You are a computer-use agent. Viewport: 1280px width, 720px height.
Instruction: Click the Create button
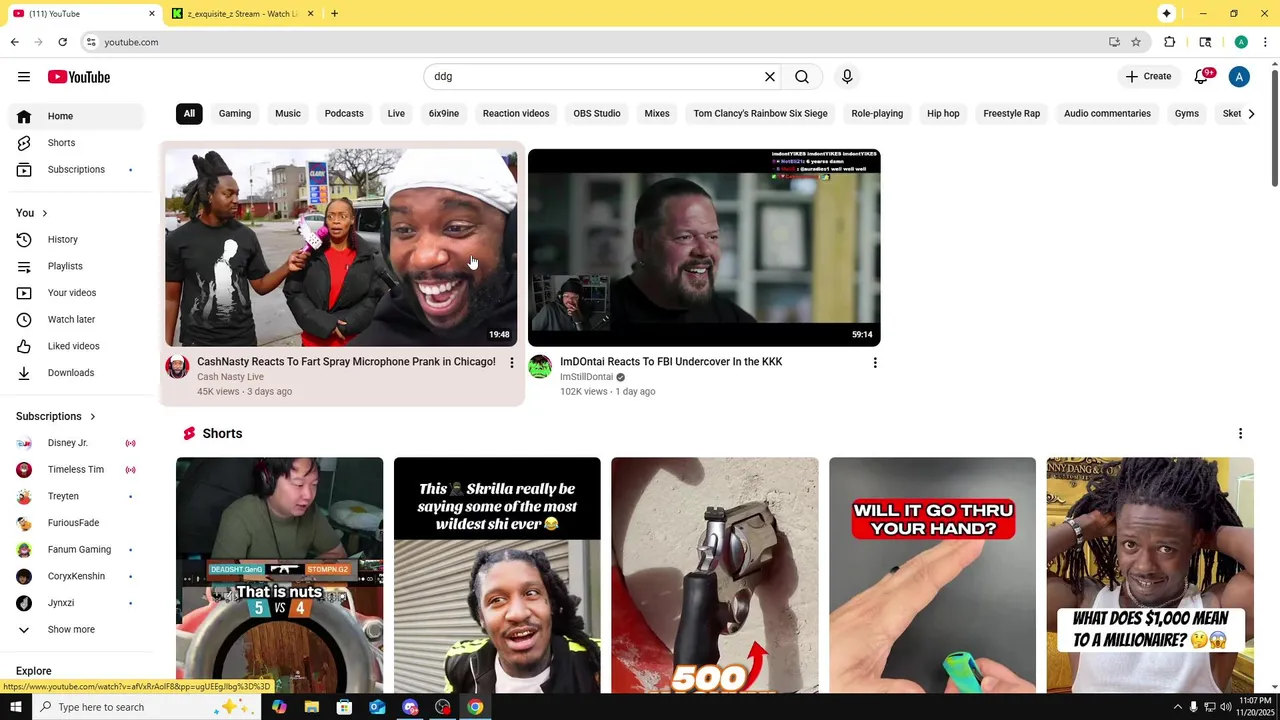(1148, 77)
